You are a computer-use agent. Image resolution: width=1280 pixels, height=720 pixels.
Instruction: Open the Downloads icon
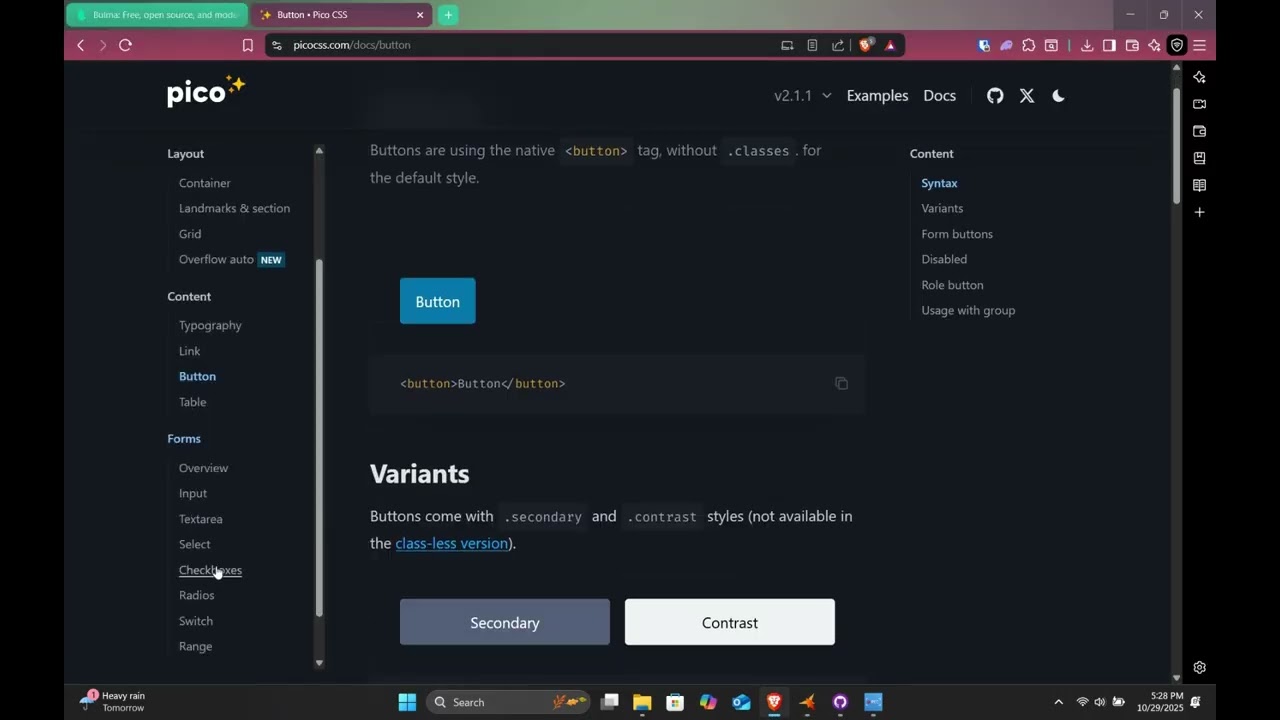[x=1087, y=45]
